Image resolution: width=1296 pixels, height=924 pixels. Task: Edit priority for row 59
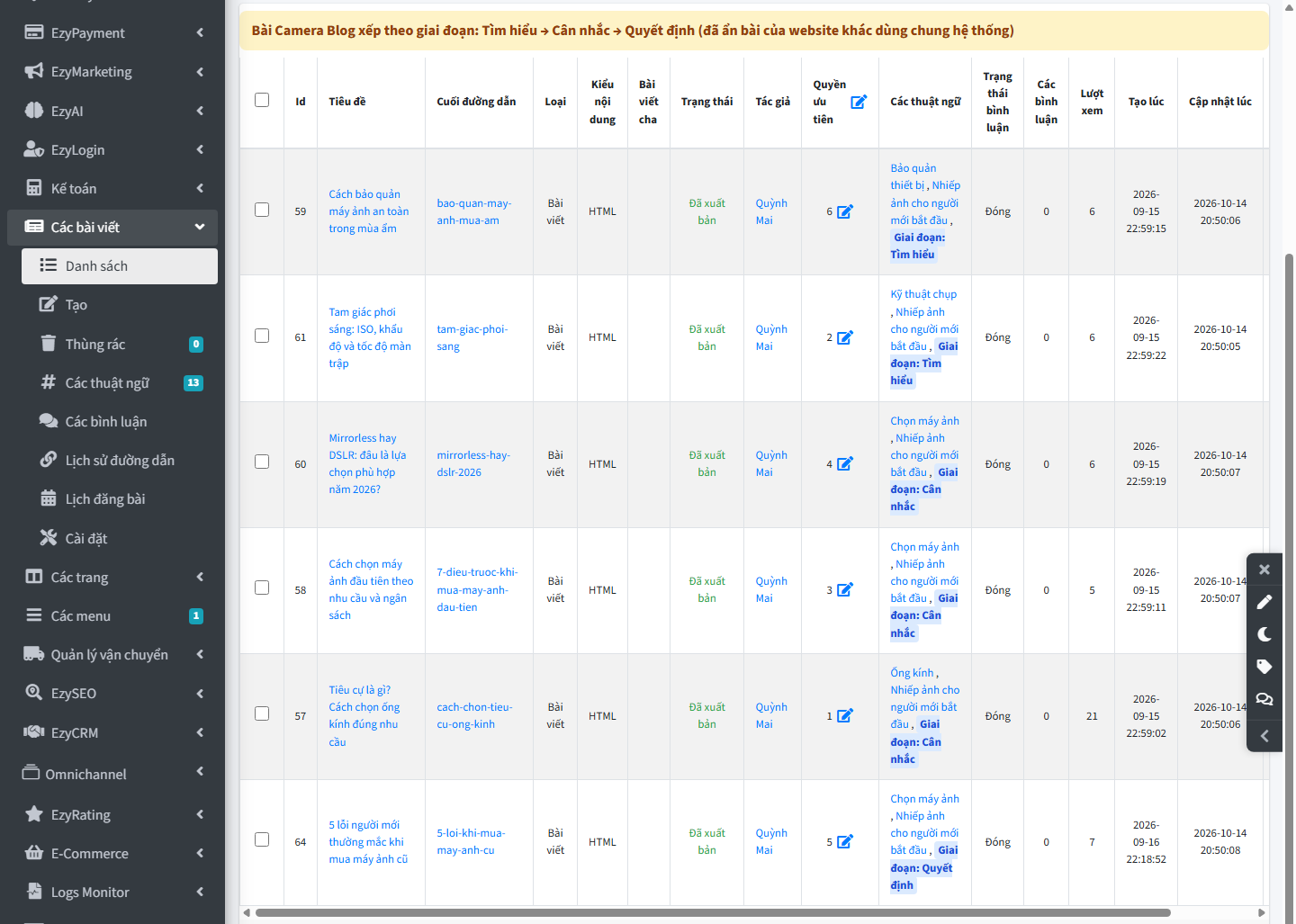tap(845, 211)
